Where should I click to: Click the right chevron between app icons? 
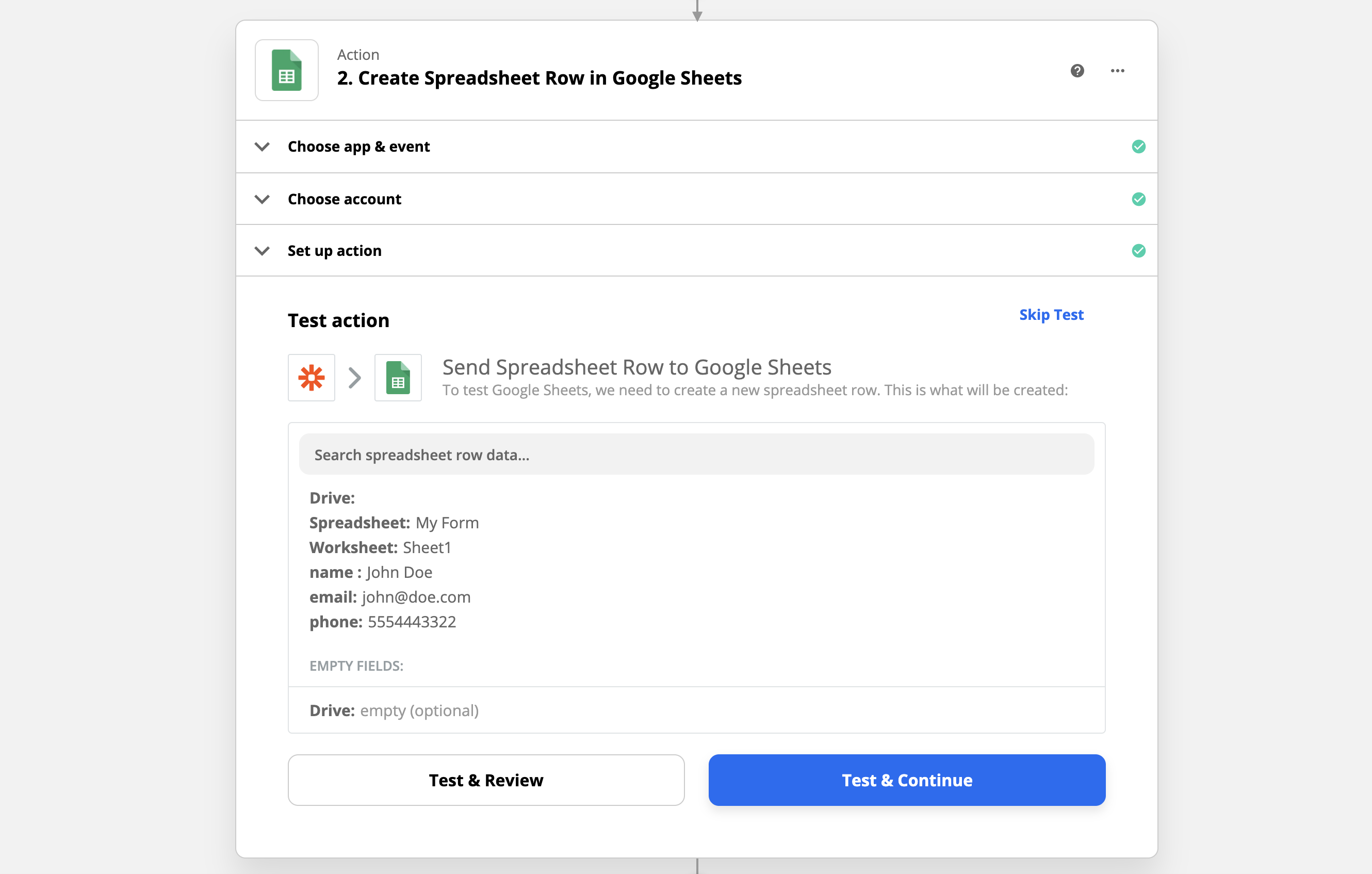click(x=355, y=378)
